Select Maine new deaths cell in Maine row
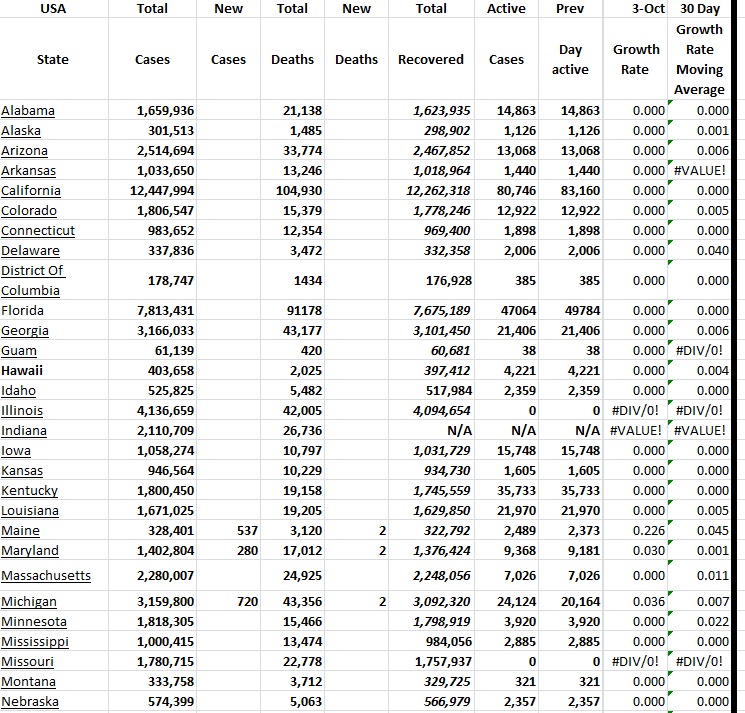The image size is (745, 713). (356, 531)
